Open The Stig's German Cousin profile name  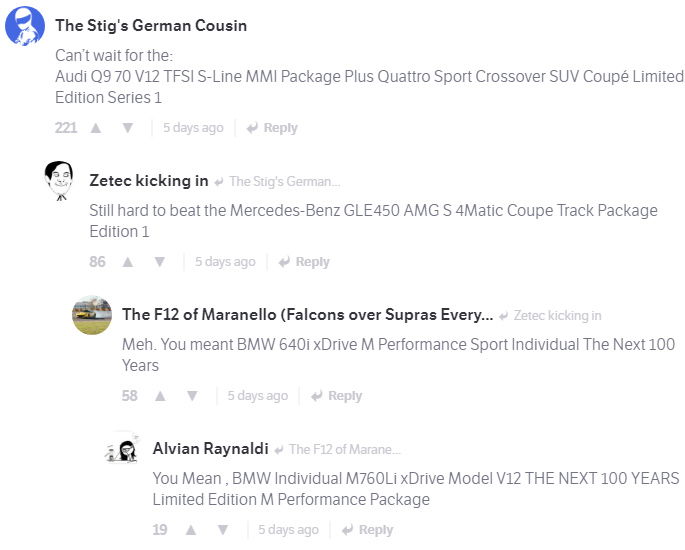click(x=151, y=25)
